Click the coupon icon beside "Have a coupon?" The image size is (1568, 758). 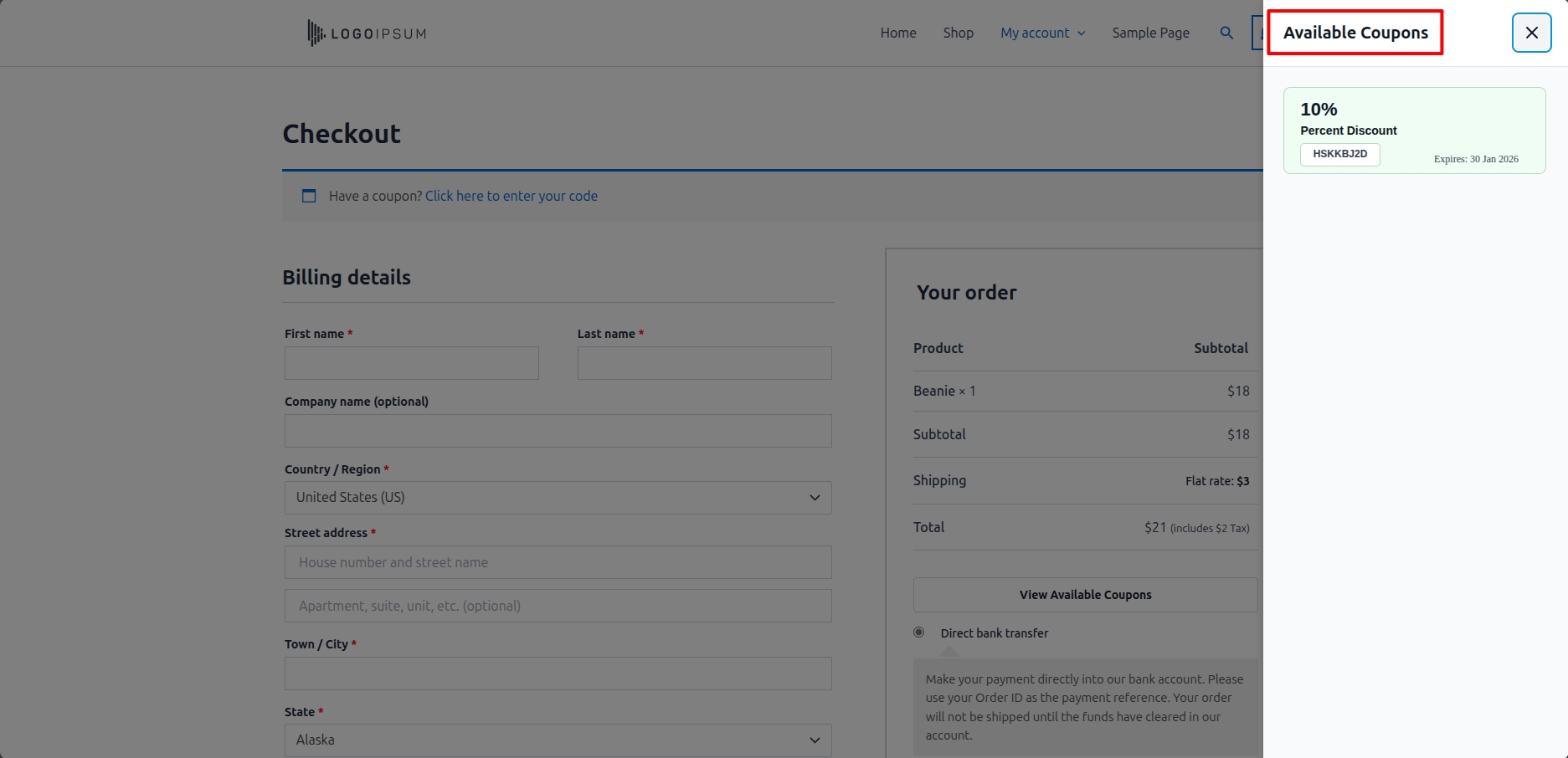tap(309, 196)
